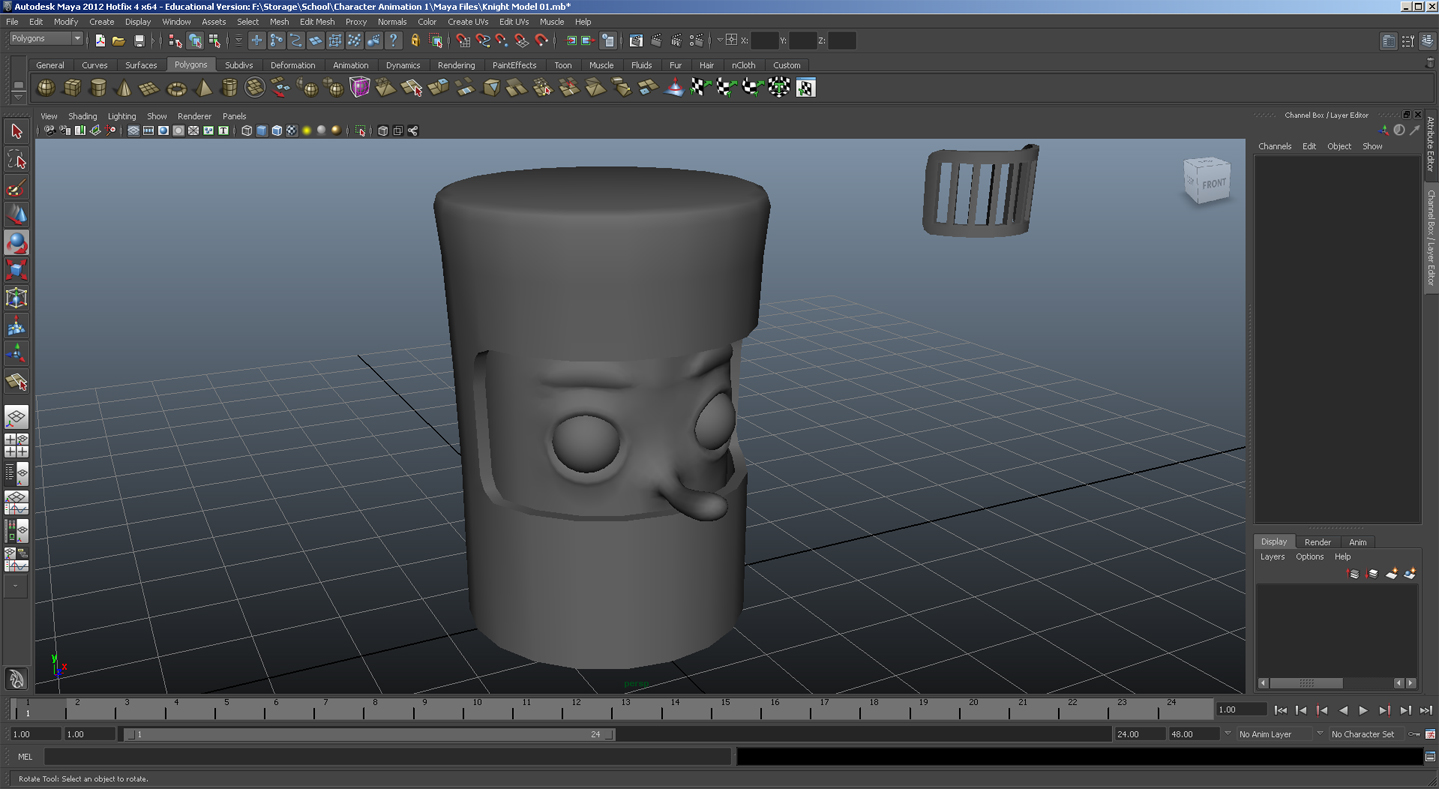Image resolution: width=1439 pixels, height=789 pixels.
Task: Save the scene using the save icon
Action: 140,40
